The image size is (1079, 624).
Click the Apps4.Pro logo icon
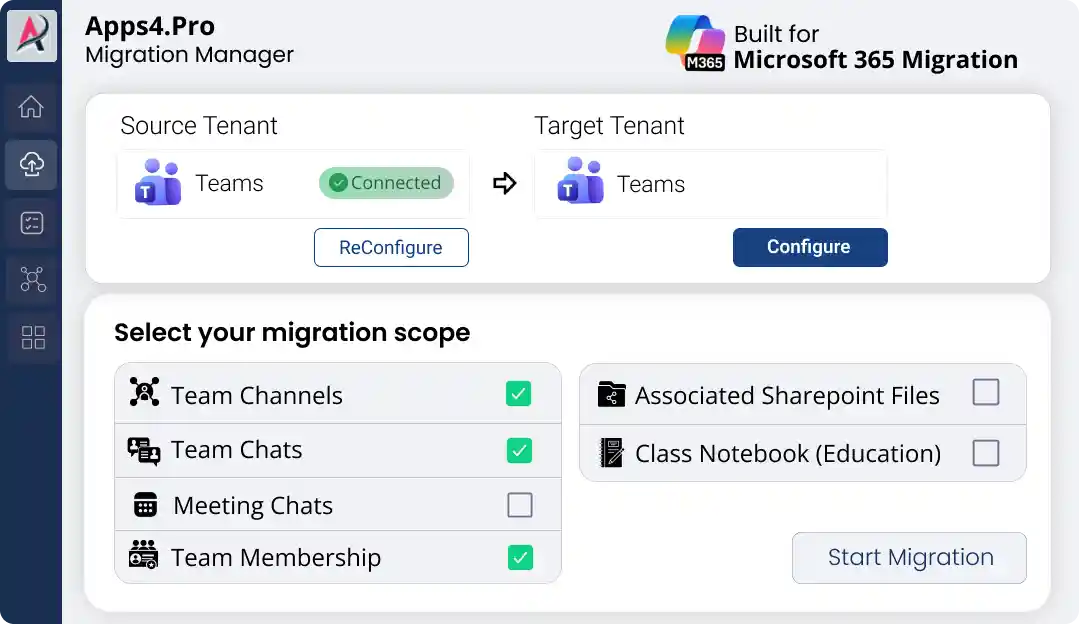pyautogui.click(x=32, y=34)
